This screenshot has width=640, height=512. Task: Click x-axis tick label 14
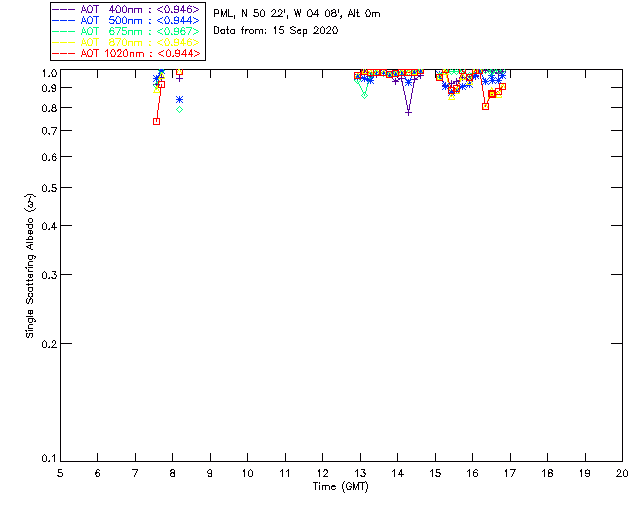click(398, 473)
